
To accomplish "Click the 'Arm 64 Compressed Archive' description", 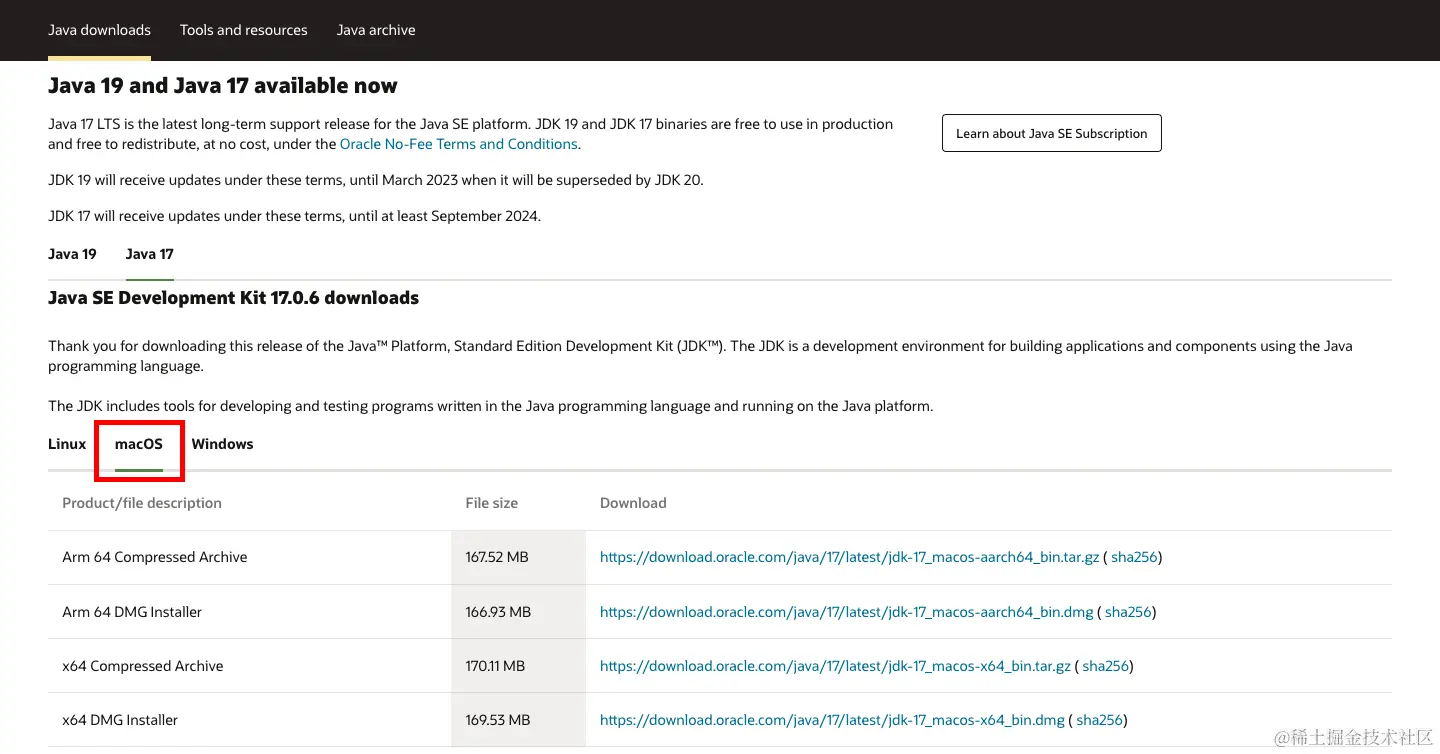I will (155, 557).
